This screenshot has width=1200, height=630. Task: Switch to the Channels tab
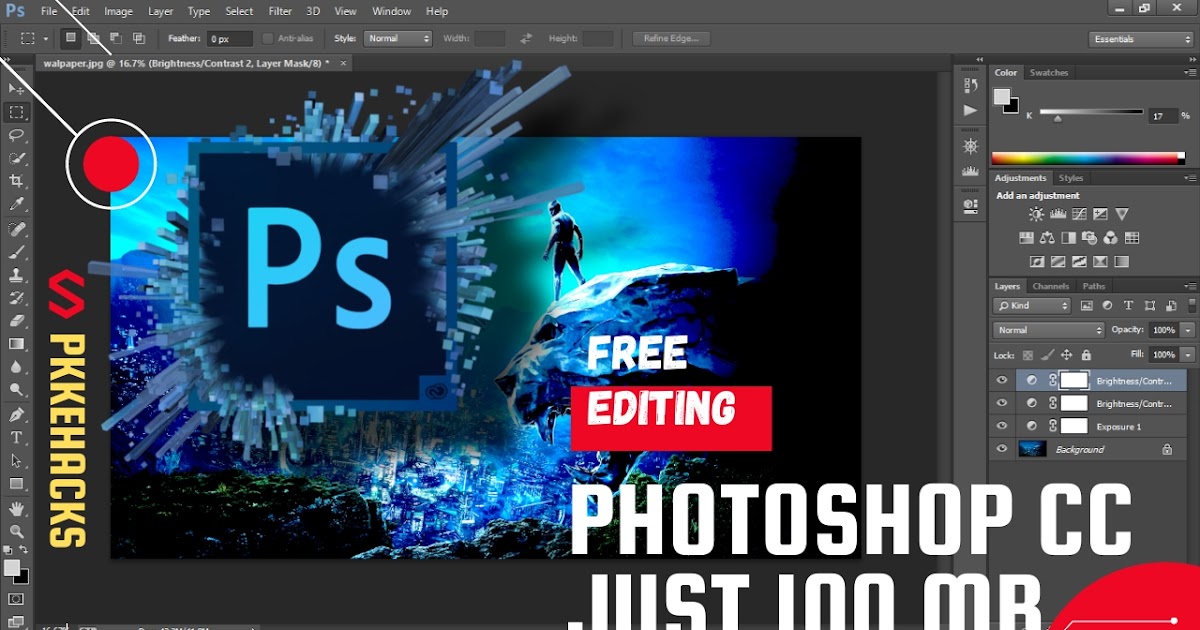tap(1051, 287)
